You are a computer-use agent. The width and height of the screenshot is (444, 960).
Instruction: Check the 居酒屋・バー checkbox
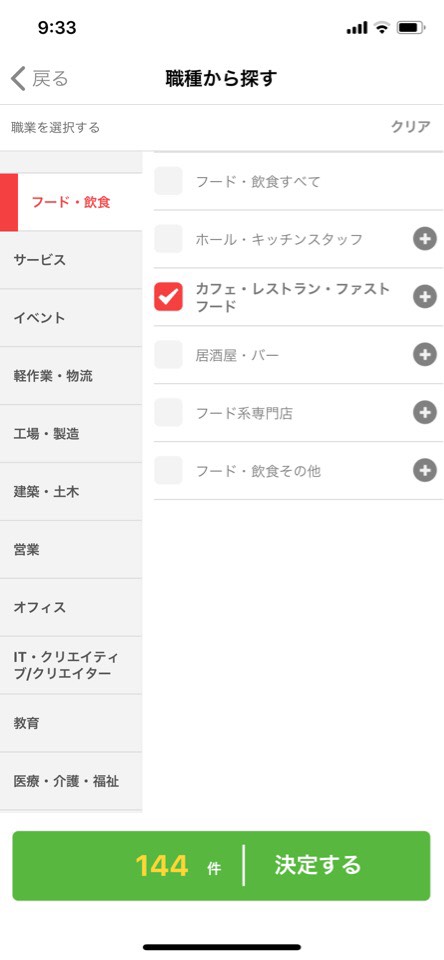(x=168, y=354)
